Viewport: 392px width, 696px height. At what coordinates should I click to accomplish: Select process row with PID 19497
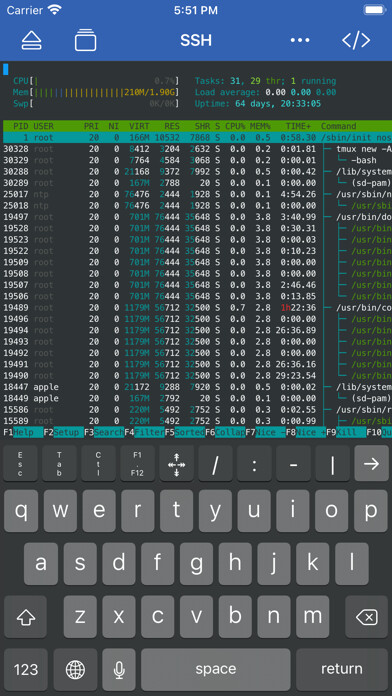tap(198, 217)
